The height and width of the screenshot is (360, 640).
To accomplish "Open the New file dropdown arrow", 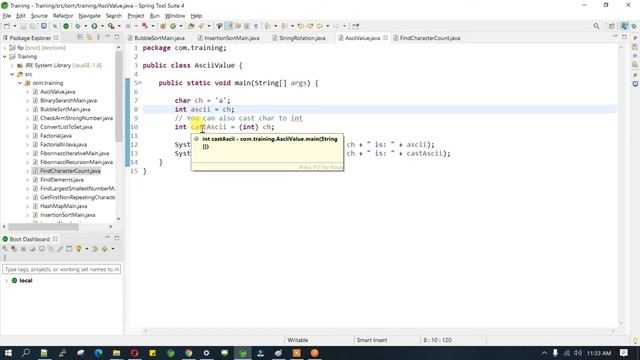I will click(15, 26).
